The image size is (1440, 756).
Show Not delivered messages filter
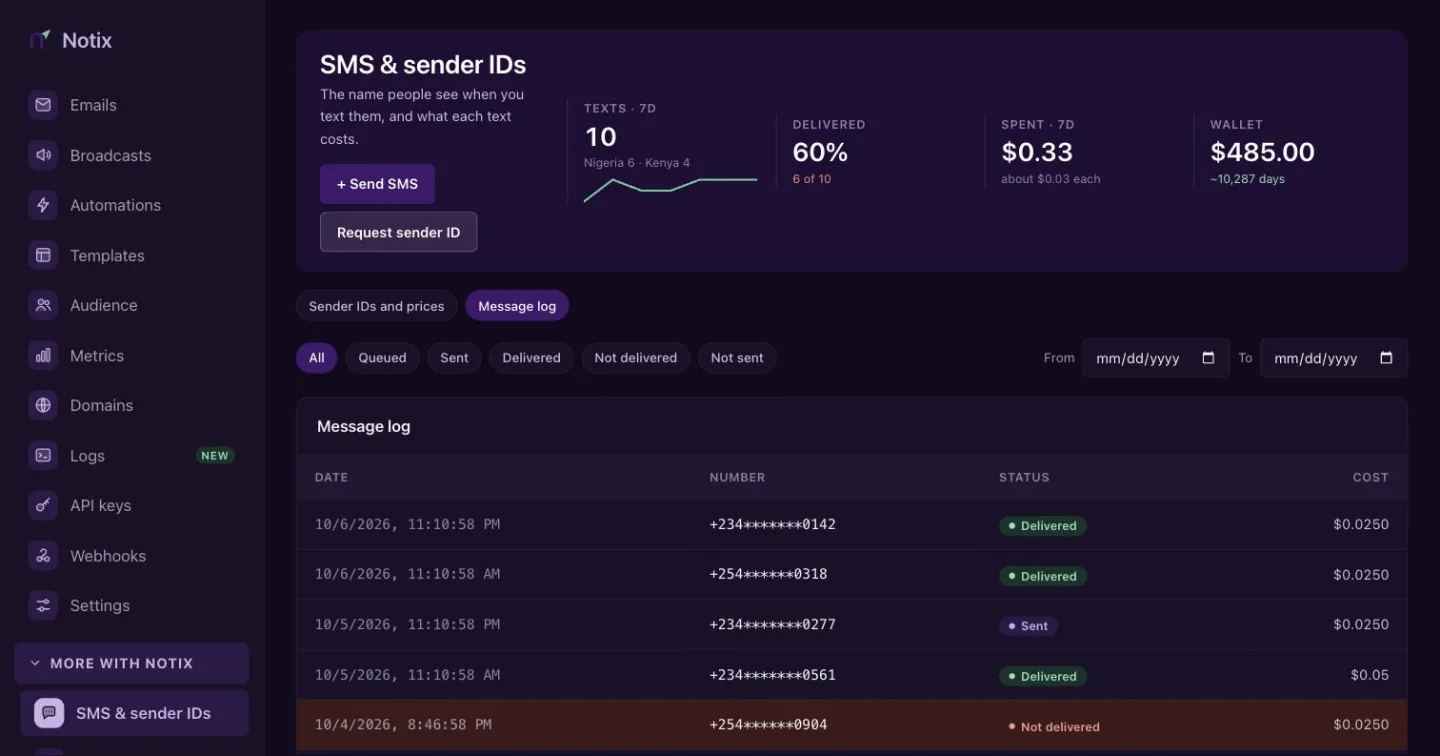[635, 358]
